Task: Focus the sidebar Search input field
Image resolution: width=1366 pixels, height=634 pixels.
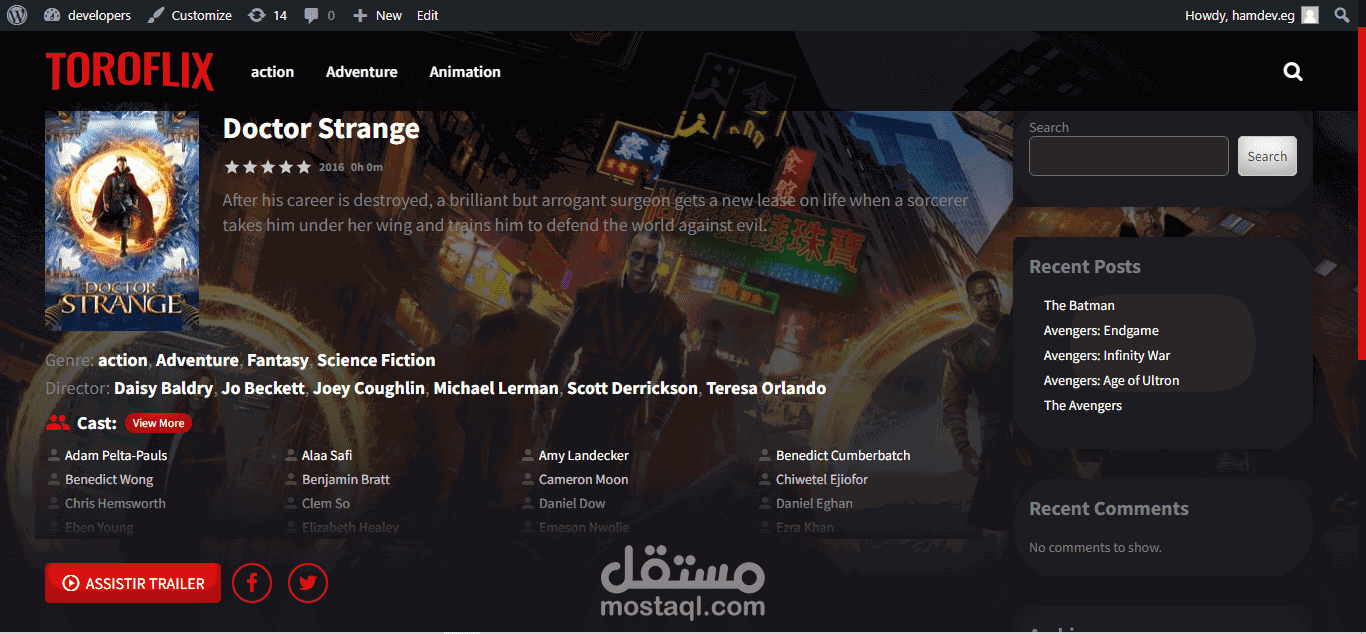Action: pyautogui.click(x=1128, y=156)
